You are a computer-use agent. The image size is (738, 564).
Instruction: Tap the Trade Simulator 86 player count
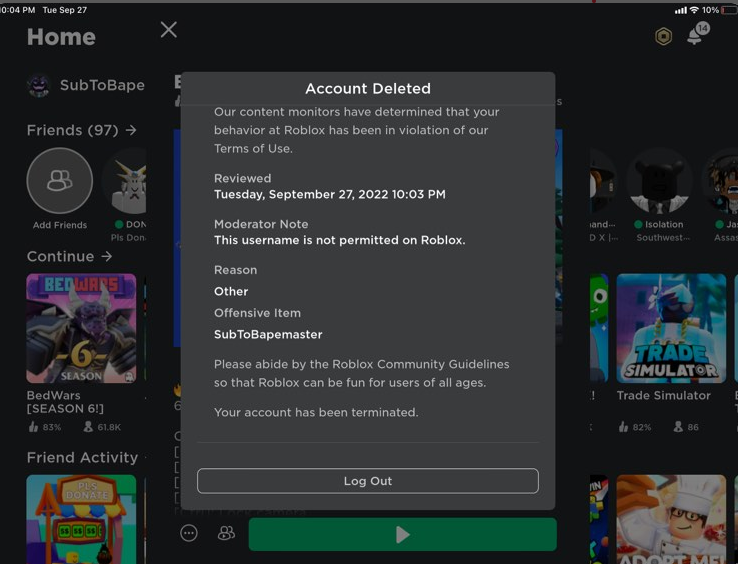tap(686, 427)
